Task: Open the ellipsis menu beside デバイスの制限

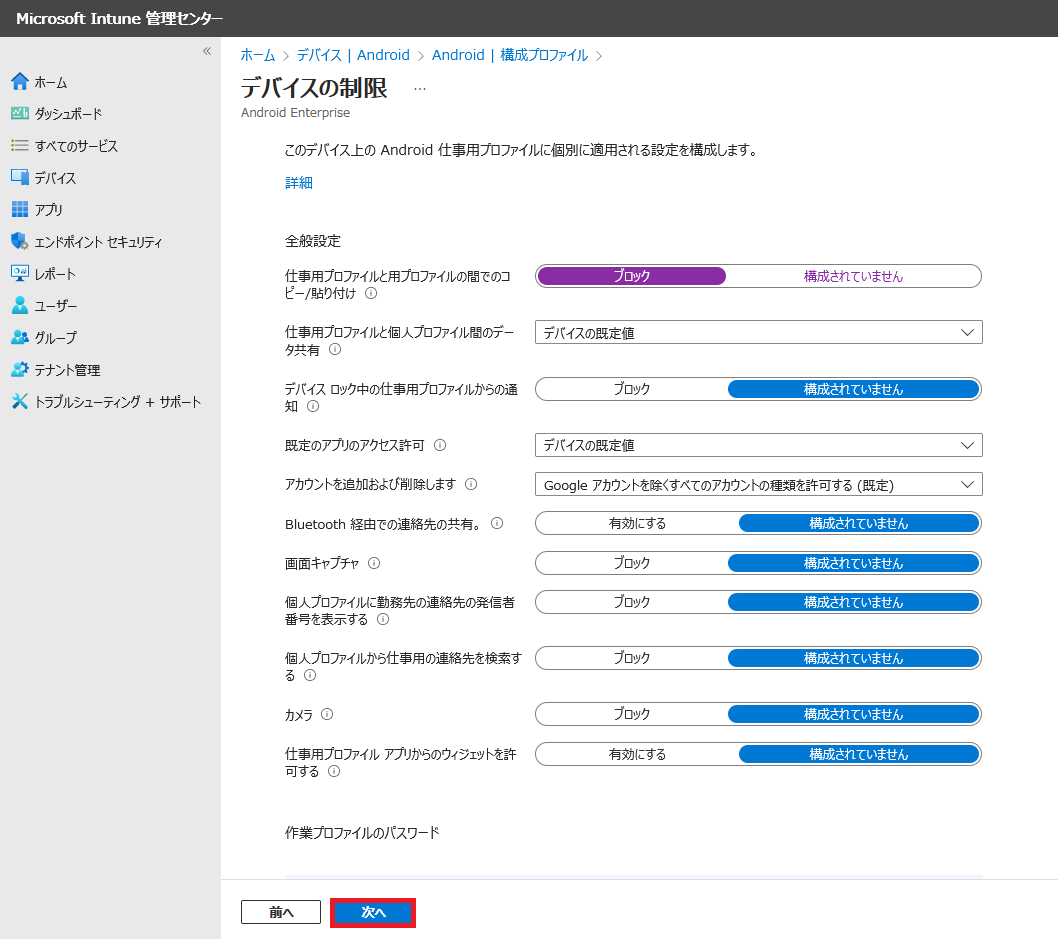Action: tap(420, 88)
